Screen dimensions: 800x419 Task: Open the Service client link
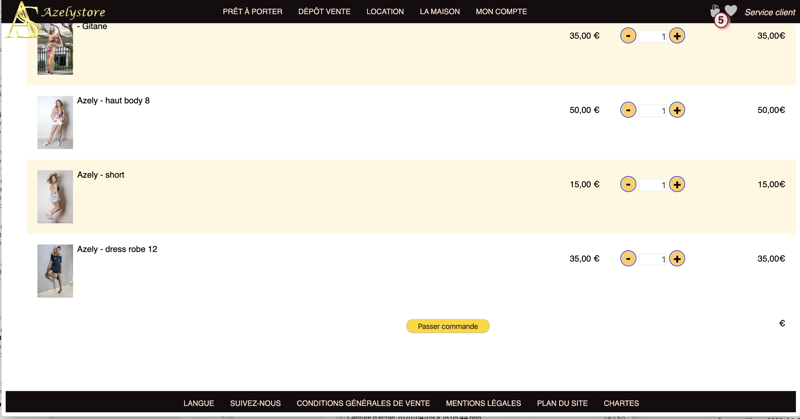[770, 13]
